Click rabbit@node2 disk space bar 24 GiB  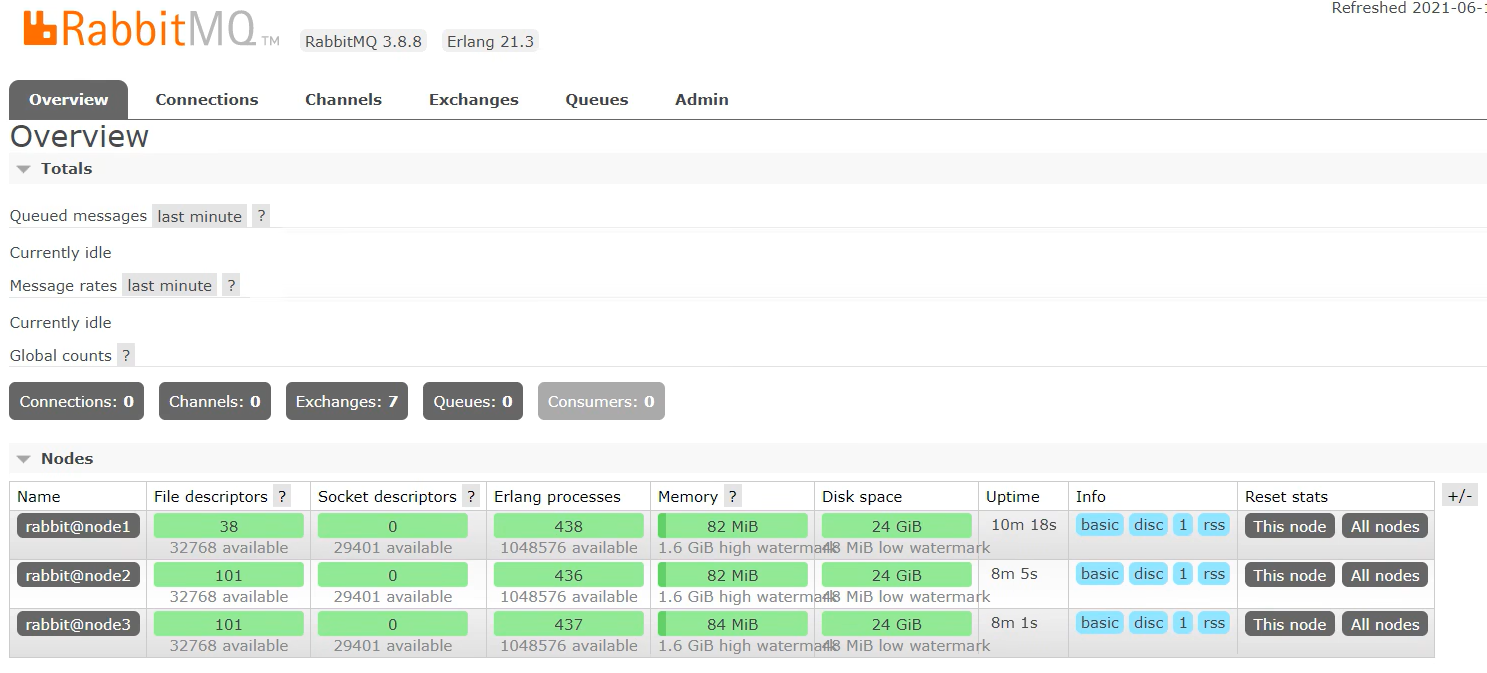(x=897, y=575)
